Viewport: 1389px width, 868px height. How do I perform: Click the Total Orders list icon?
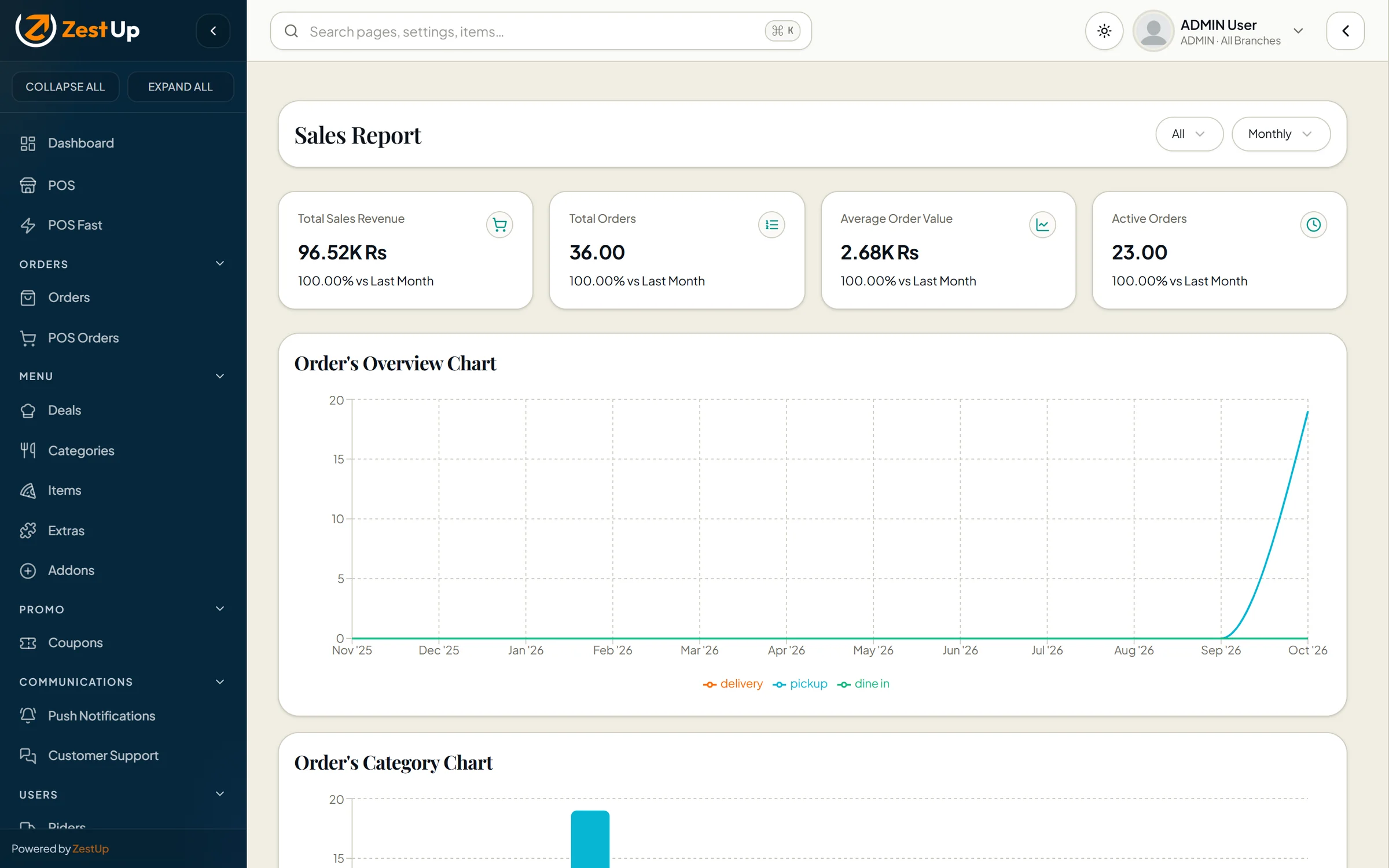[771, 225]
